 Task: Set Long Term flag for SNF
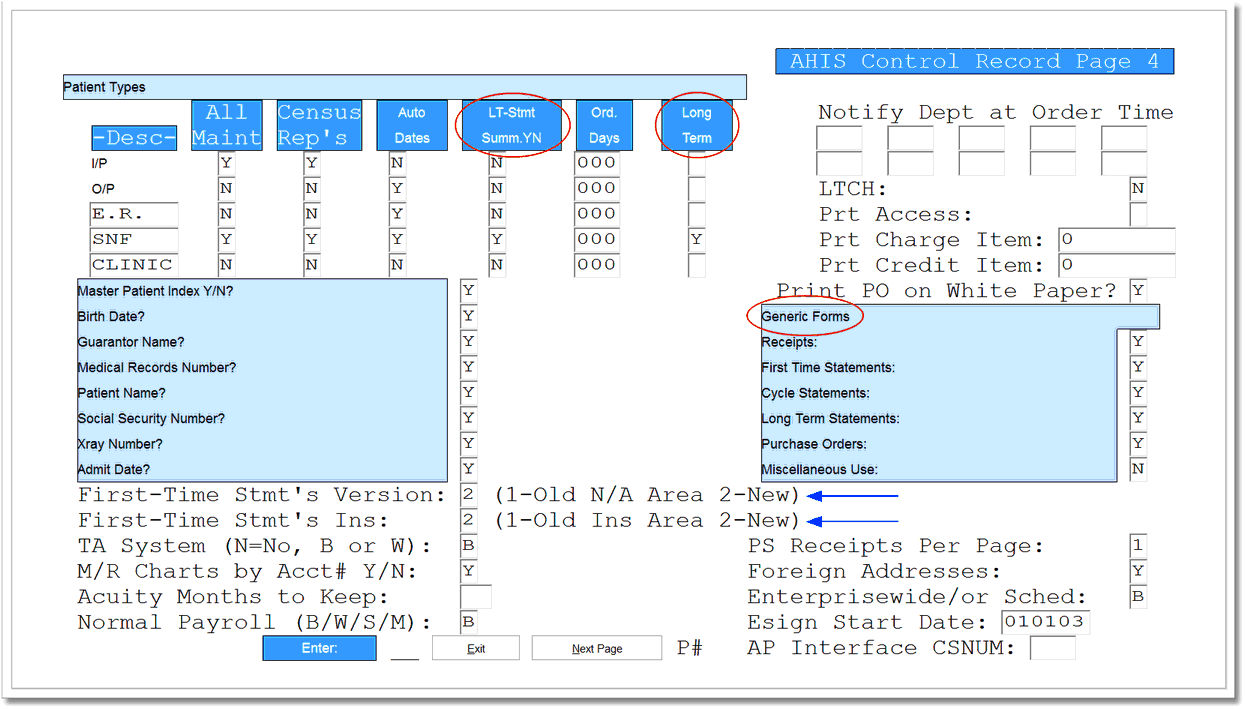click(696, 240)
